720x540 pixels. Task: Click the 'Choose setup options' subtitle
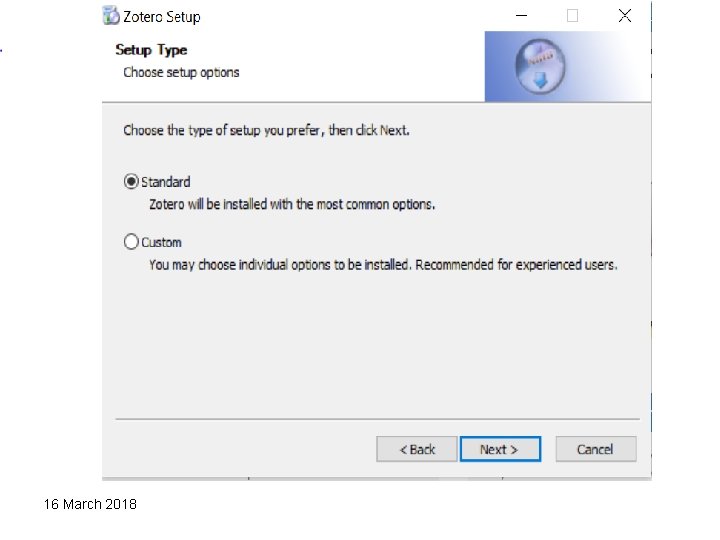(181, 73)
